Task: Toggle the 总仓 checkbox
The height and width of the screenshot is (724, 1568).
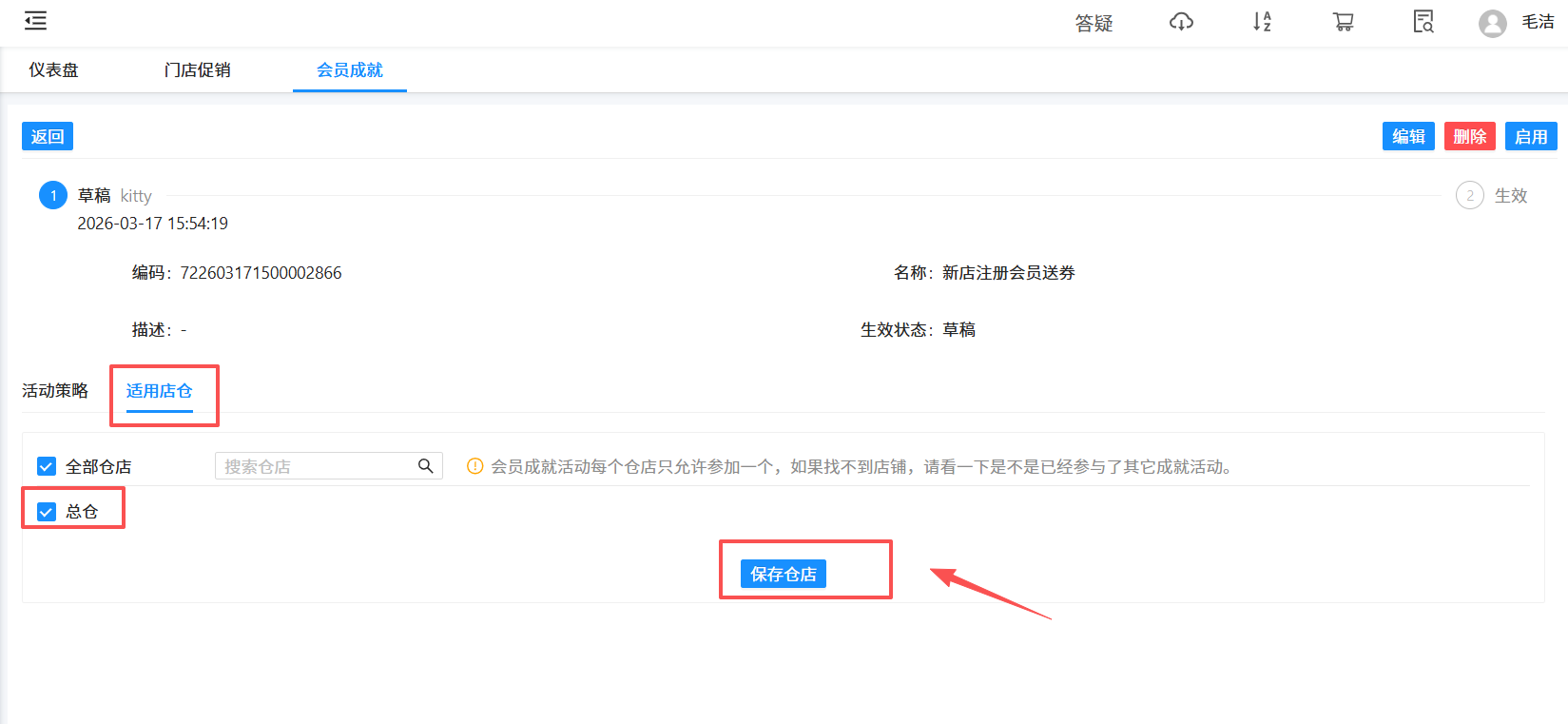Action: point(47,512)
